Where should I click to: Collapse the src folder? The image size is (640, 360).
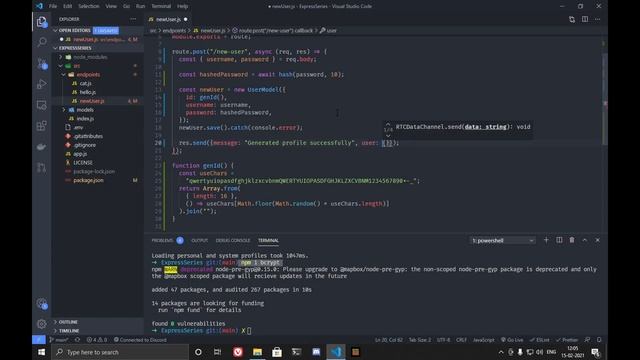pyautogui.click(x=76, y=66)
